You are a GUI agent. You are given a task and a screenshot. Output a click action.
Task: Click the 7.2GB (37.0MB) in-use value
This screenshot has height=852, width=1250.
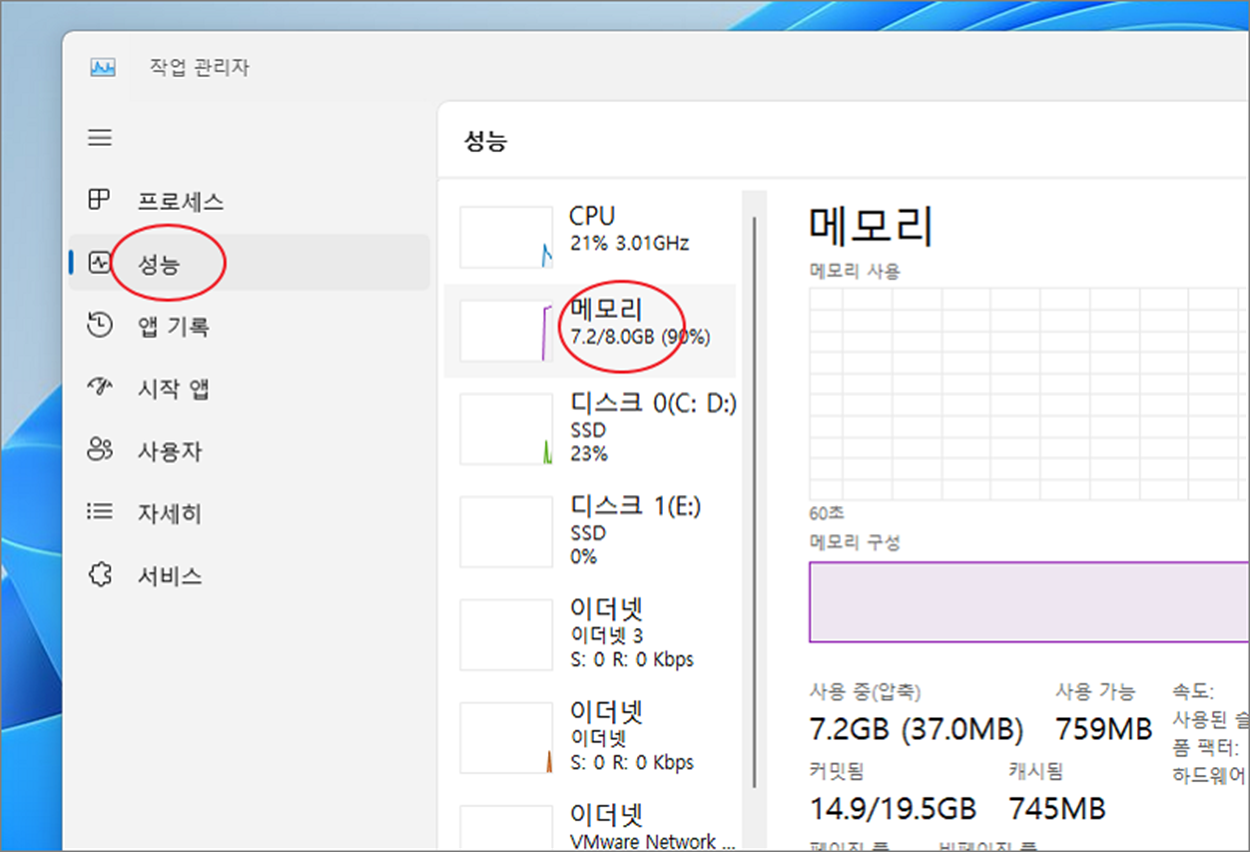click(x=916, y=729)
